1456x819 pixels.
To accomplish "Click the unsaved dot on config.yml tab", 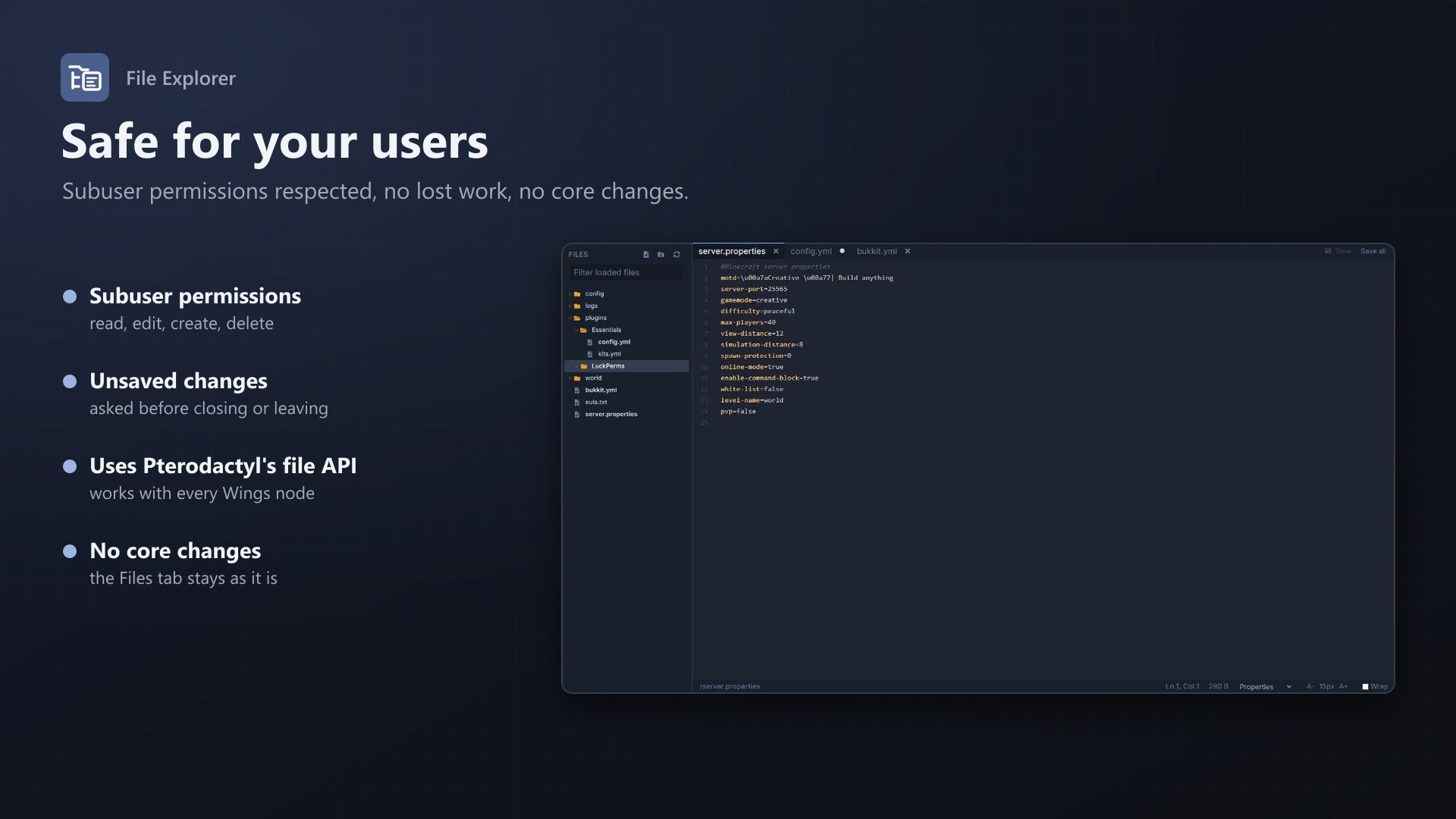I will 842,251.
